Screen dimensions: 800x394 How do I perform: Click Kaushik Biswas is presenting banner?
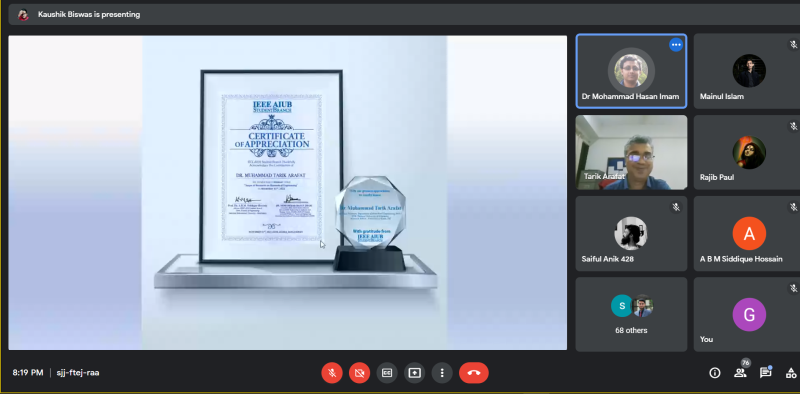click(x=89, y=14)
